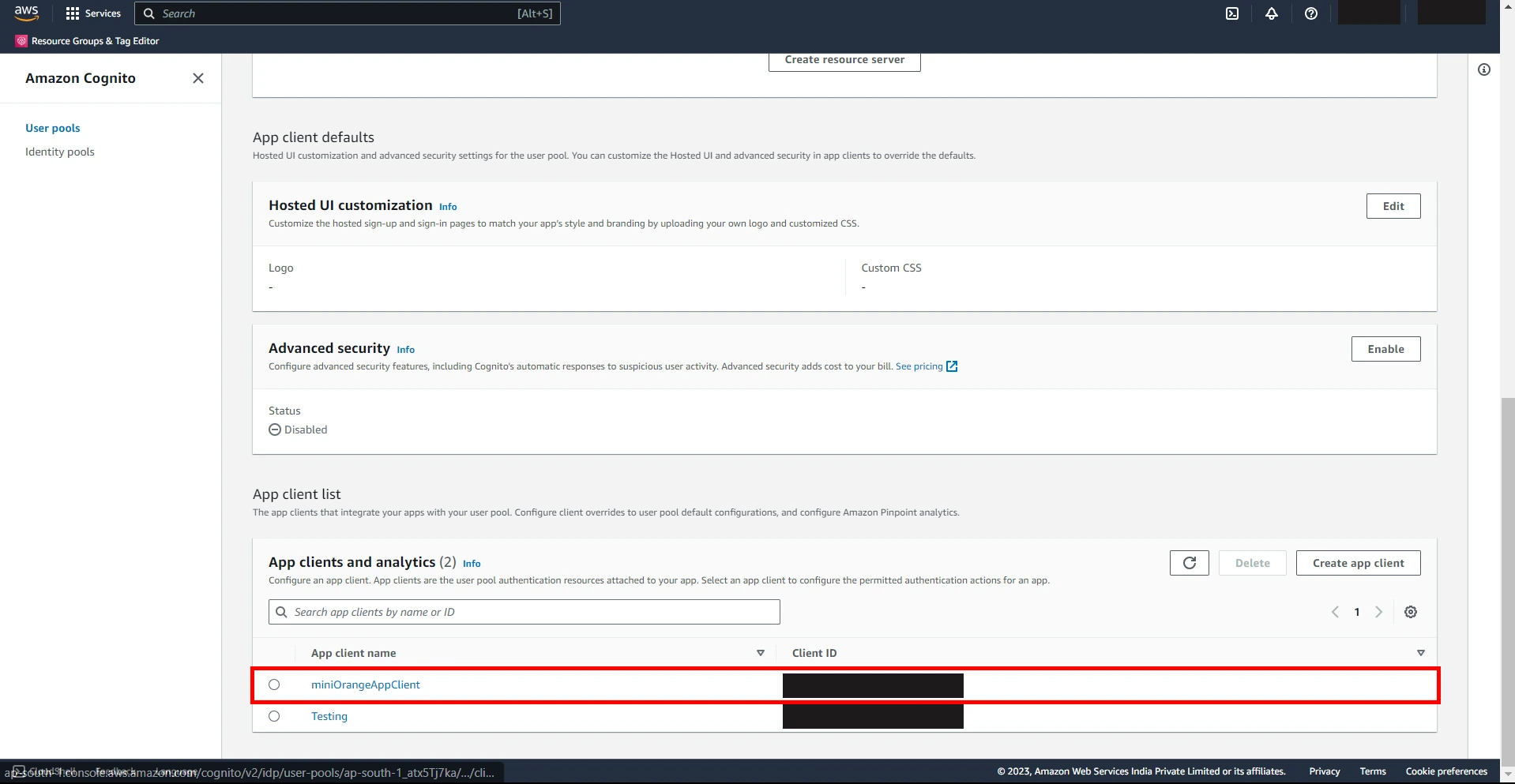Click the disabled Delete button
This screenshot has width=1515, height=784.
tap(1253, 563)
